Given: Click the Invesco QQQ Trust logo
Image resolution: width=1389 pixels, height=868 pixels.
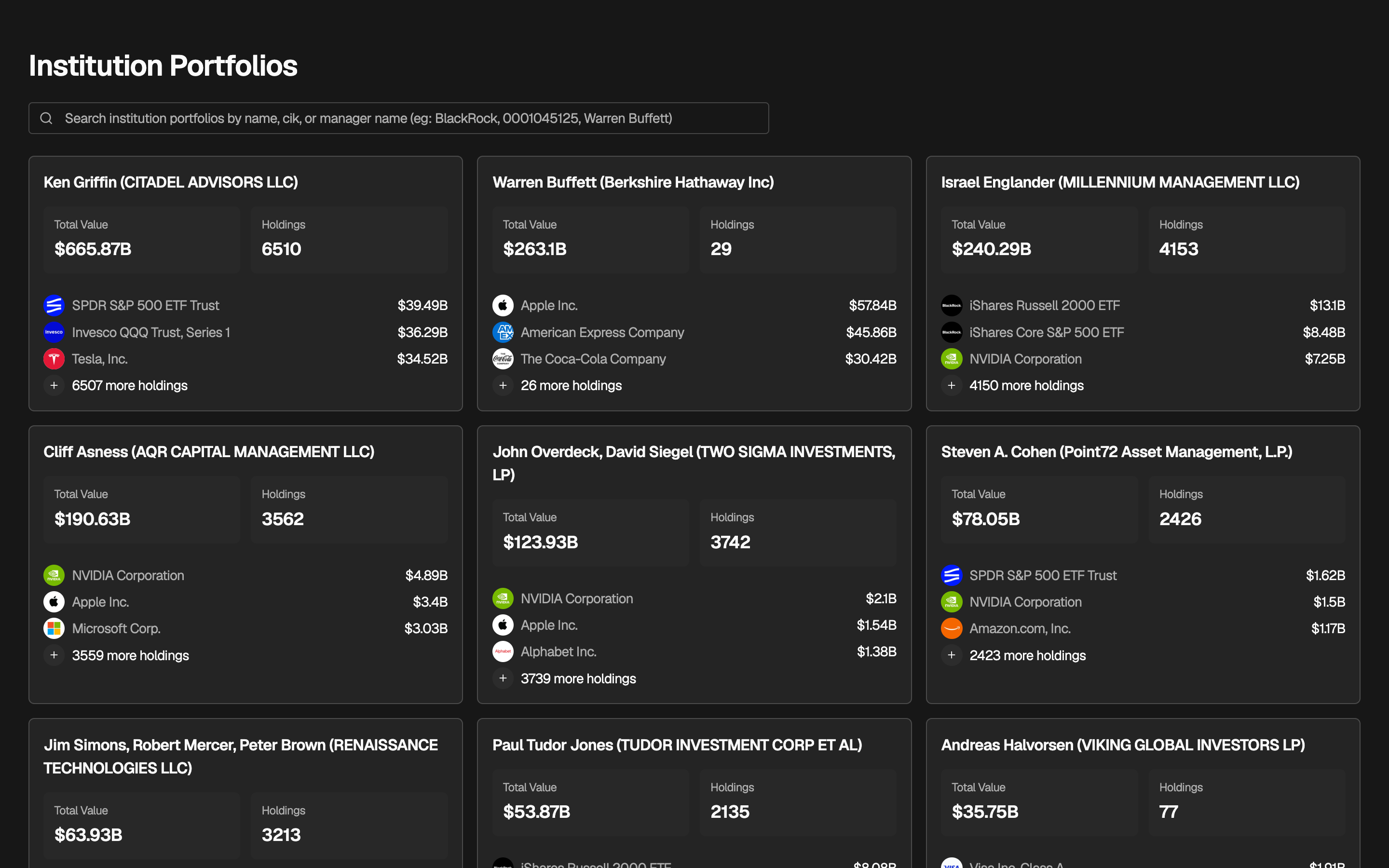Looking at the screenshot, I should tap(54, 332).
